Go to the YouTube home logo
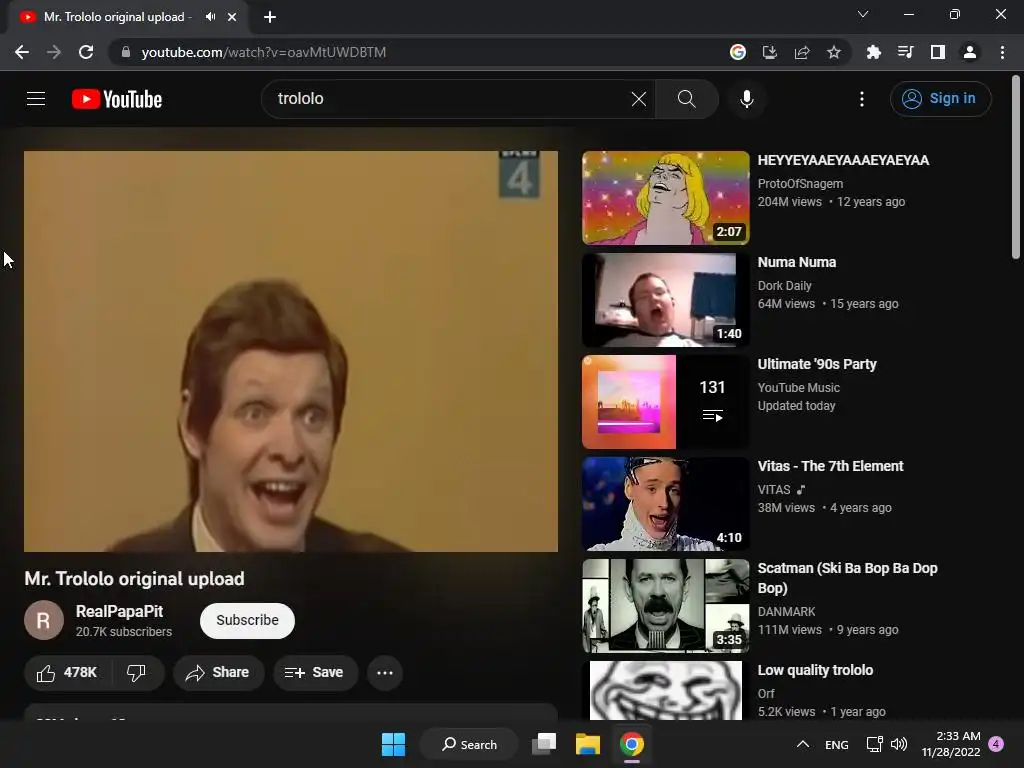This screenshot has height=768, width=1024. (117, 99)
